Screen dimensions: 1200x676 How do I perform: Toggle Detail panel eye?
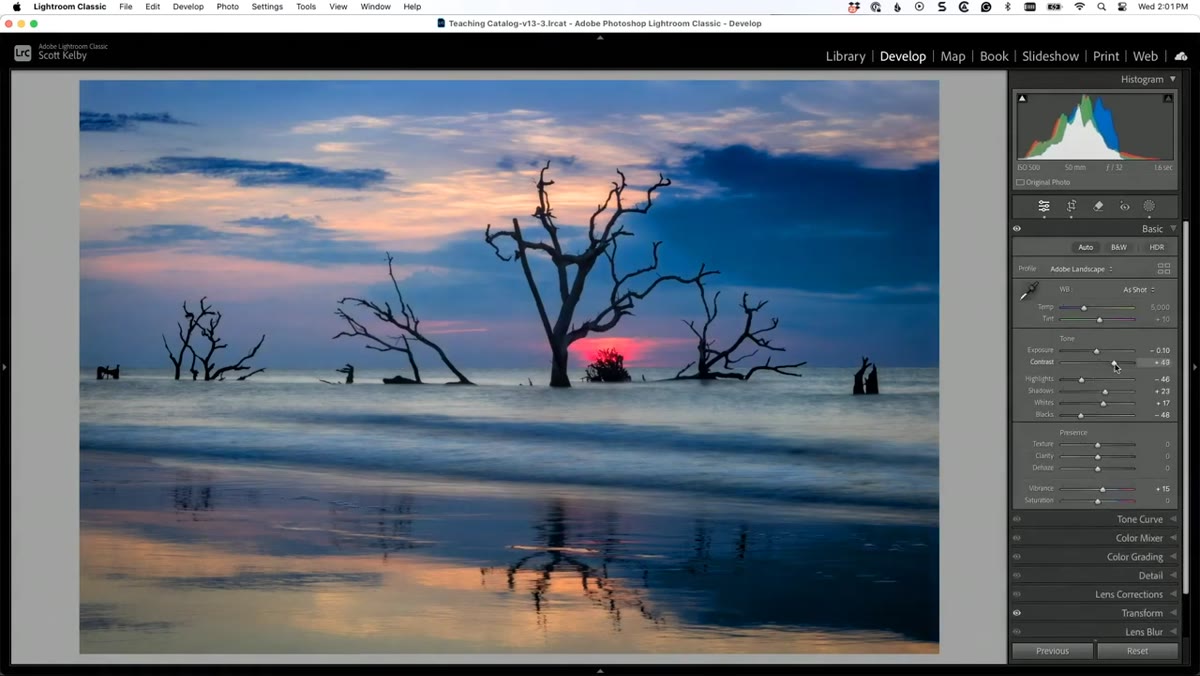pyautogui.click(x=1017, y=575)
